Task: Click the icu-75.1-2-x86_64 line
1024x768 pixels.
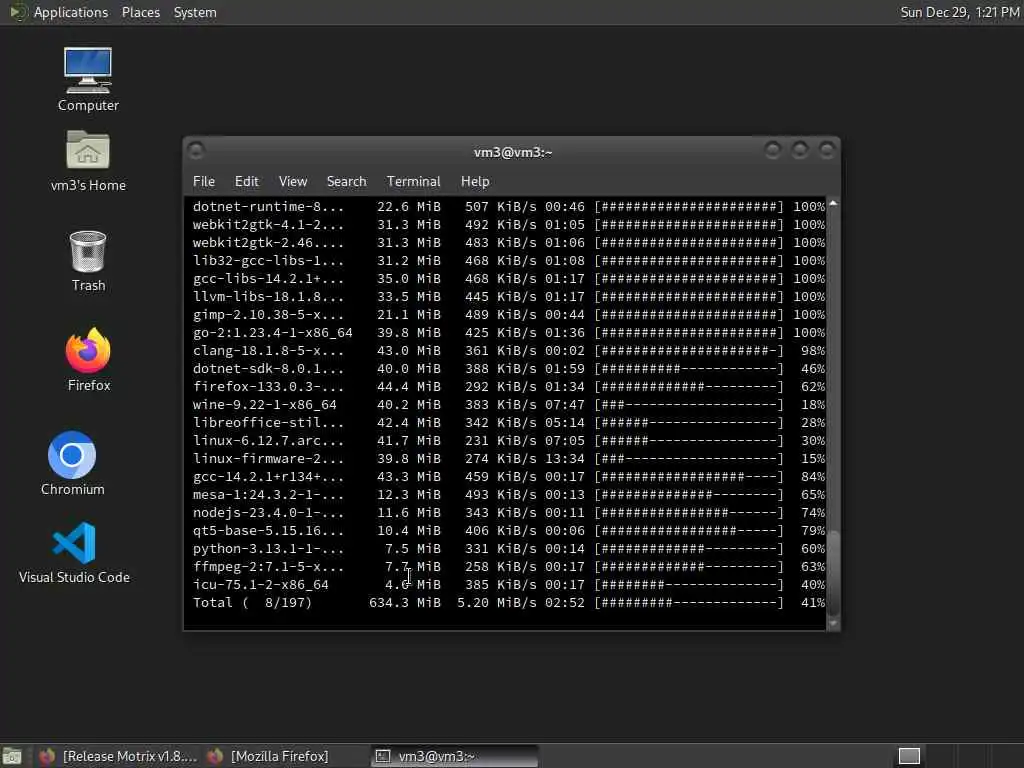Action: point(509,585)
